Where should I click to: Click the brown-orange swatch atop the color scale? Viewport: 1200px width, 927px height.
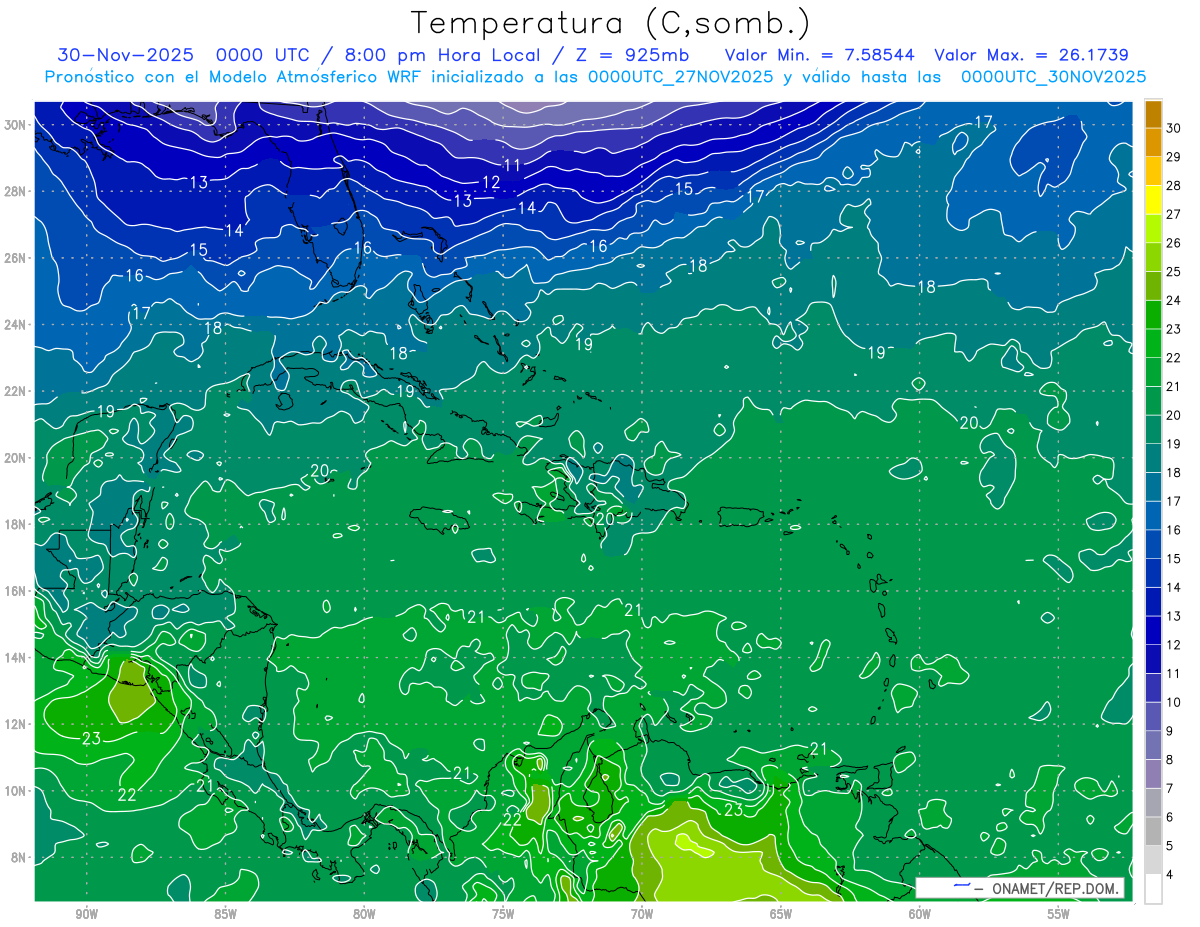pos(1153,114)
